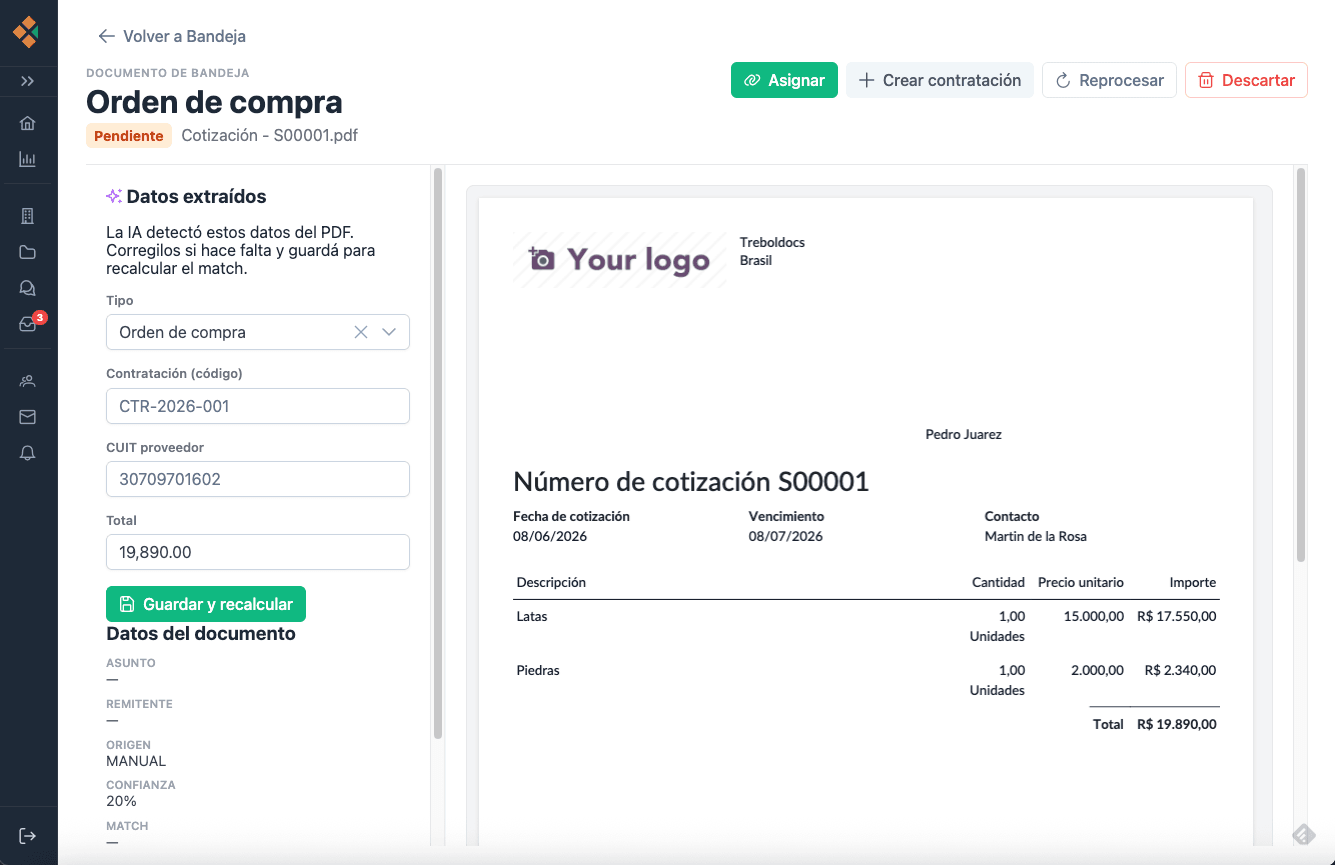Click the green Asignar button
The height and width of the screenshot is (865, 1335).
pos(784,80)
